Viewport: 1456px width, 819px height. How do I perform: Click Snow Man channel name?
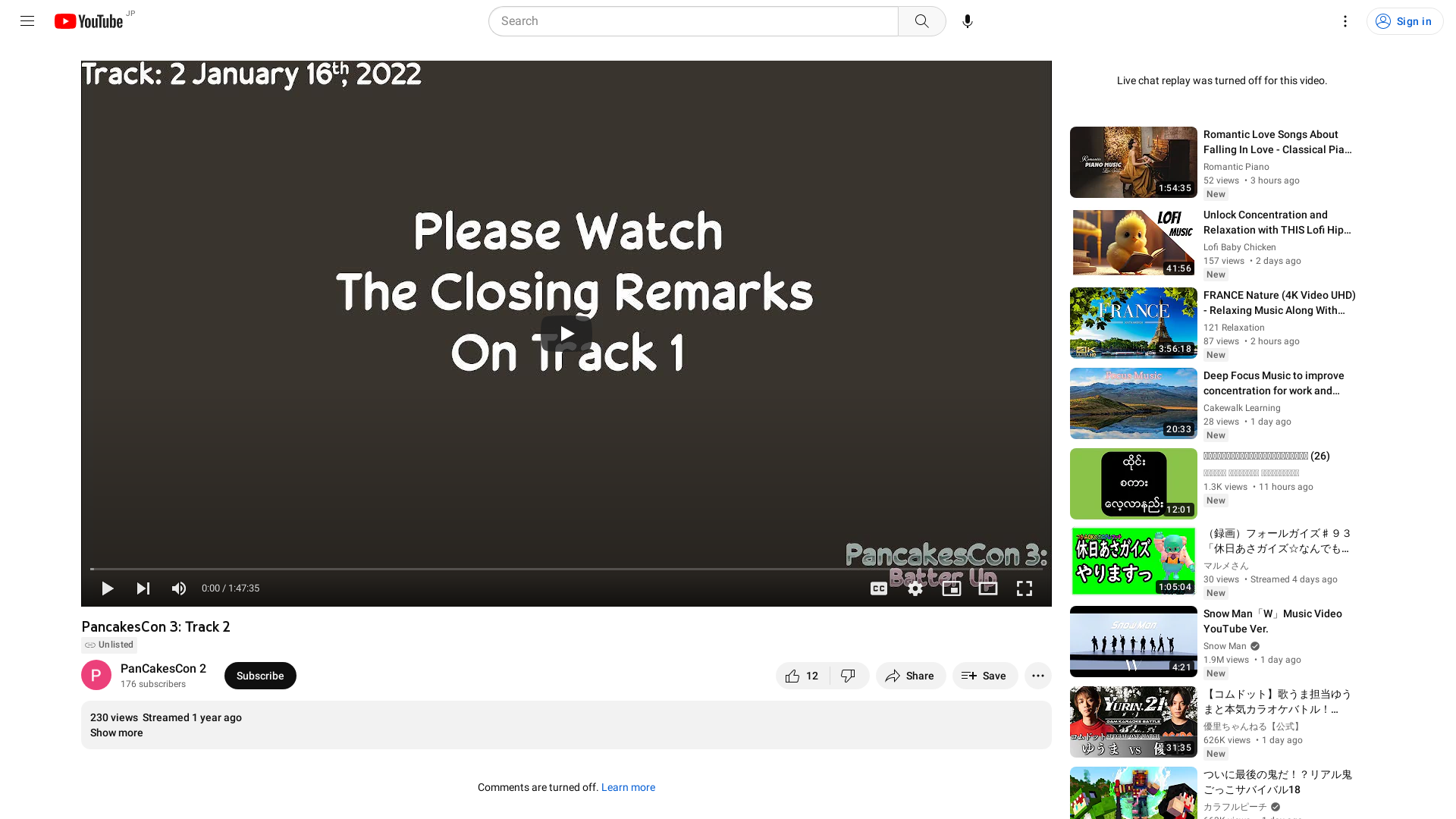click(x=1225, y=646)
